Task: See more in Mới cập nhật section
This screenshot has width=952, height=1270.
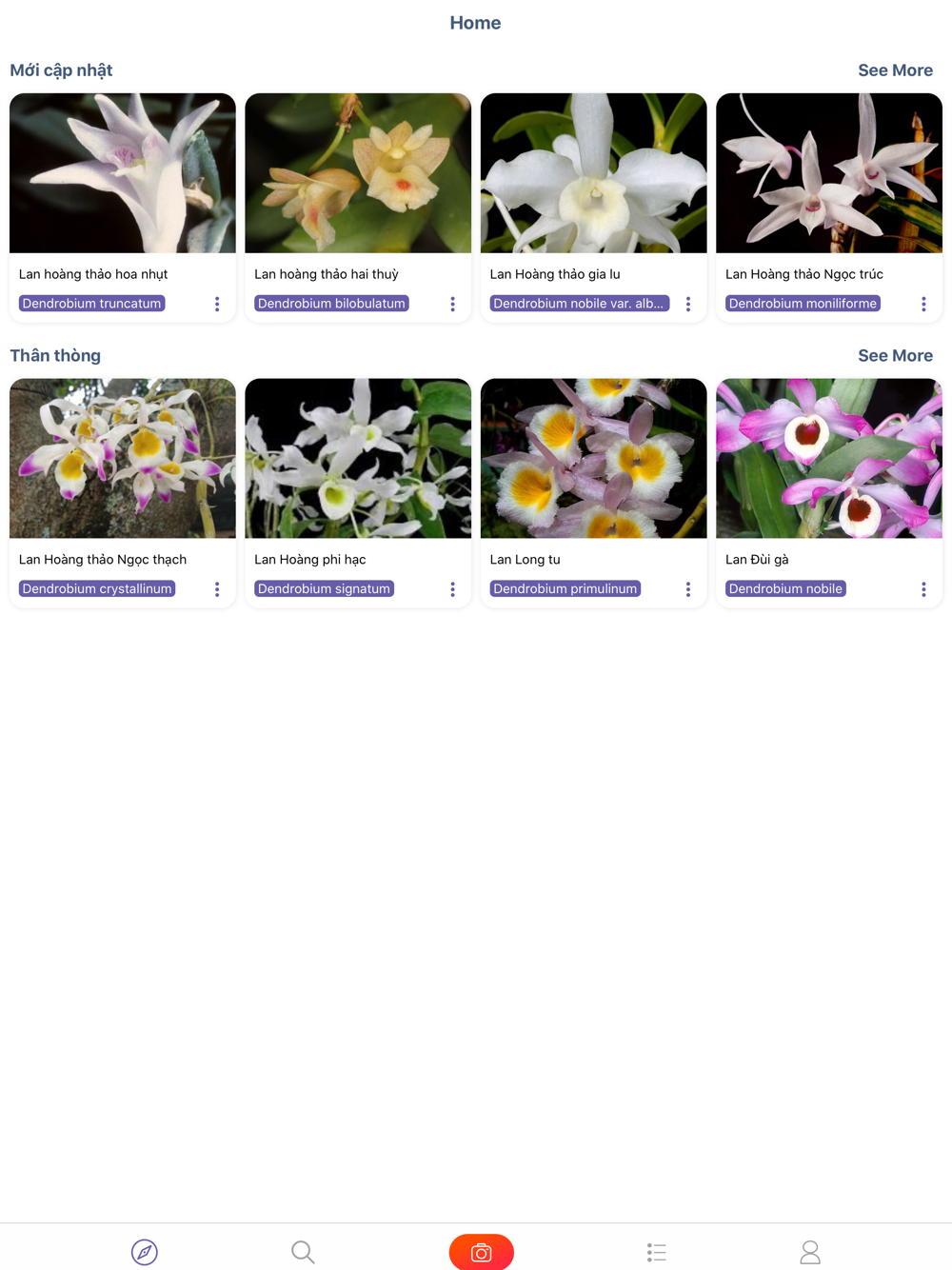Action: (895, 70)
